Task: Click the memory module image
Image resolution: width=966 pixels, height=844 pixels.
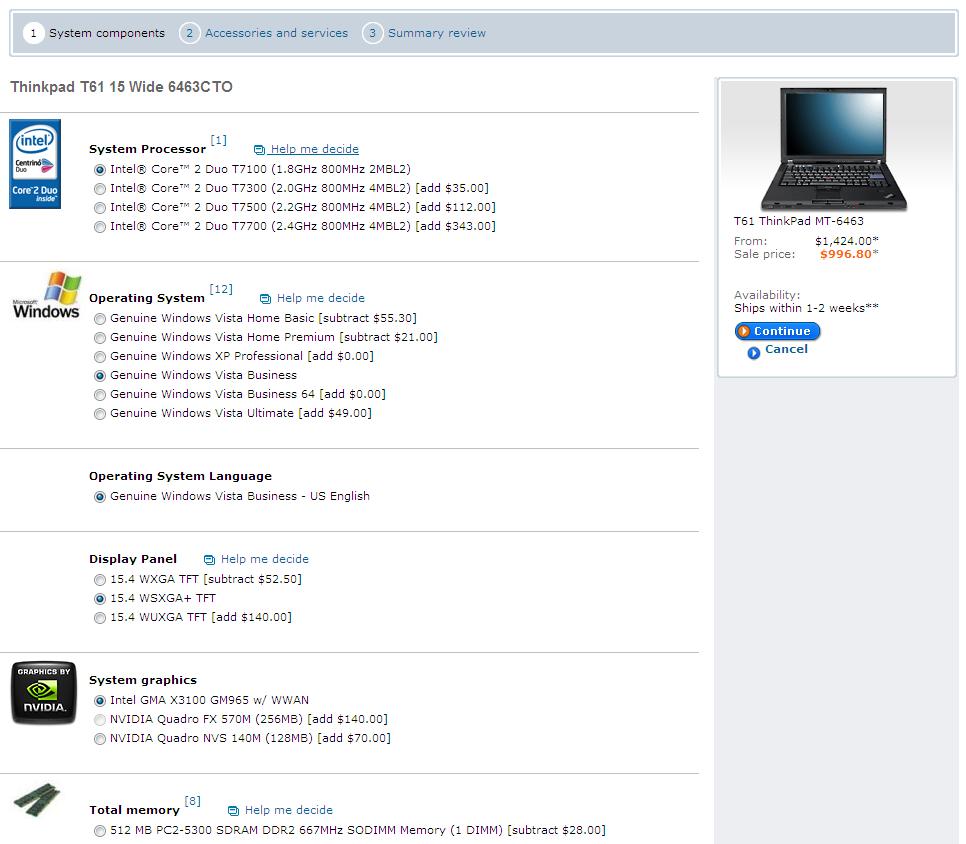Action: (x=37, y=800)
